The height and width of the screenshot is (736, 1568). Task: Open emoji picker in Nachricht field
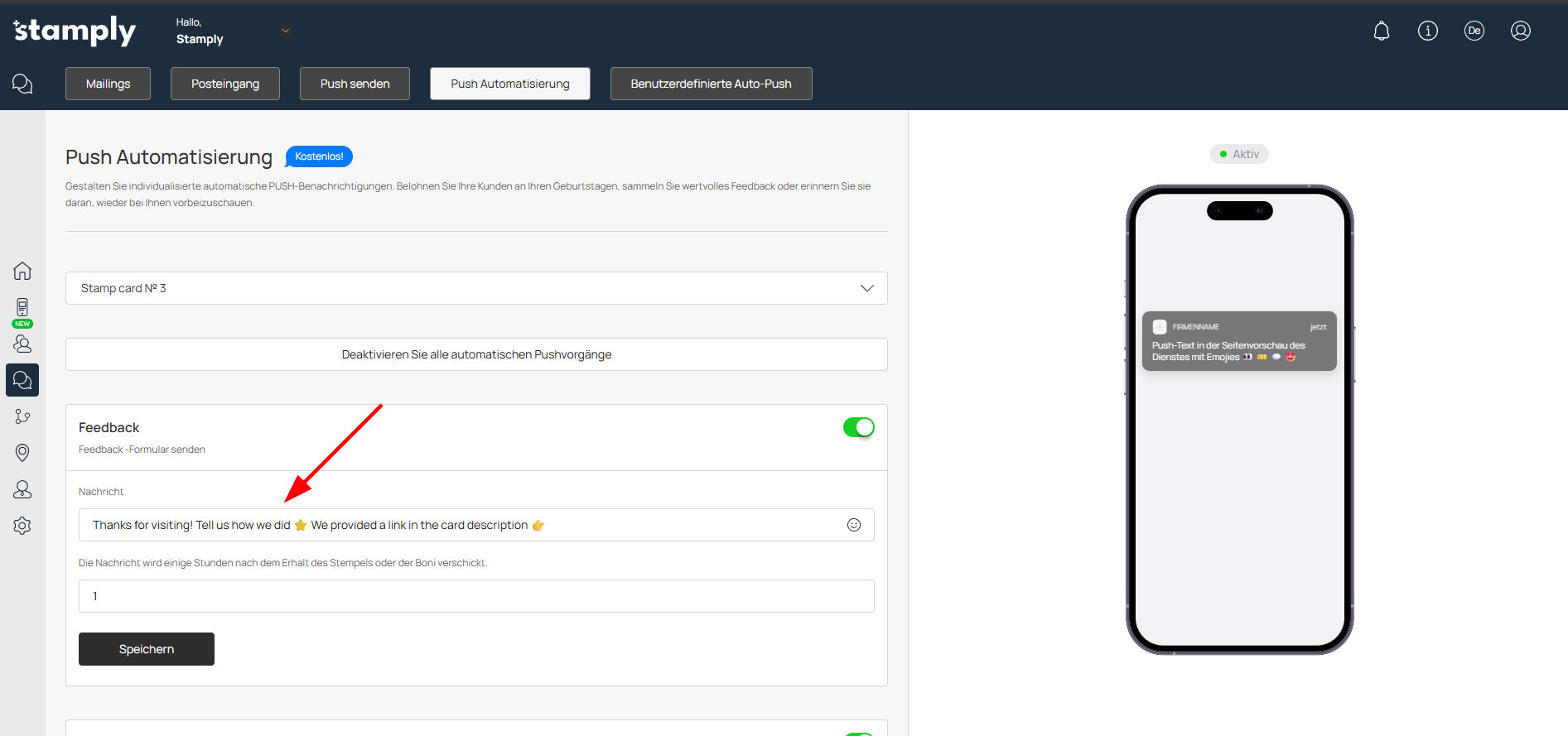click(853, 525)
